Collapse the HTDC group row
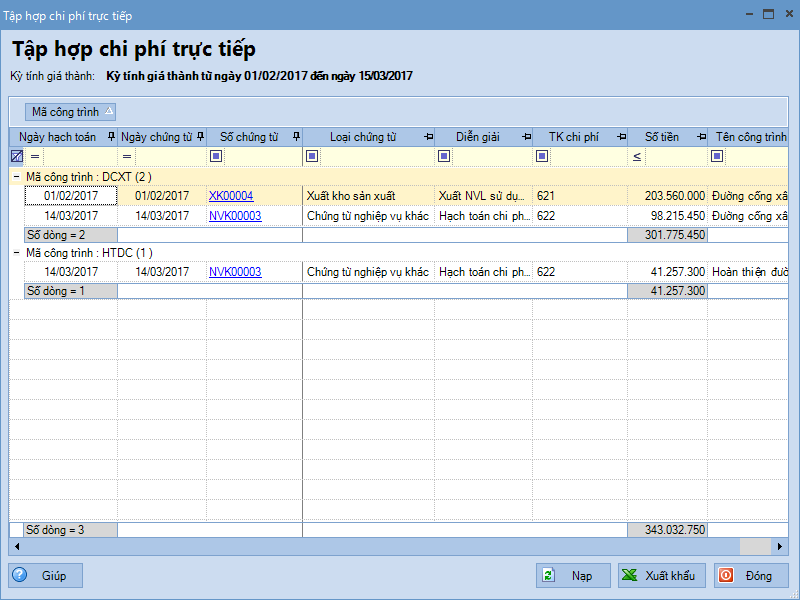 point(16,253)
